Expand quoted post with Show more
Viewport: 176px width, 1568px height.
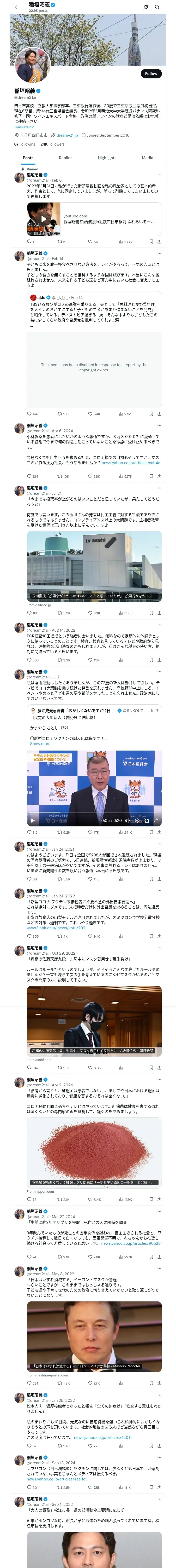(41, 744)
